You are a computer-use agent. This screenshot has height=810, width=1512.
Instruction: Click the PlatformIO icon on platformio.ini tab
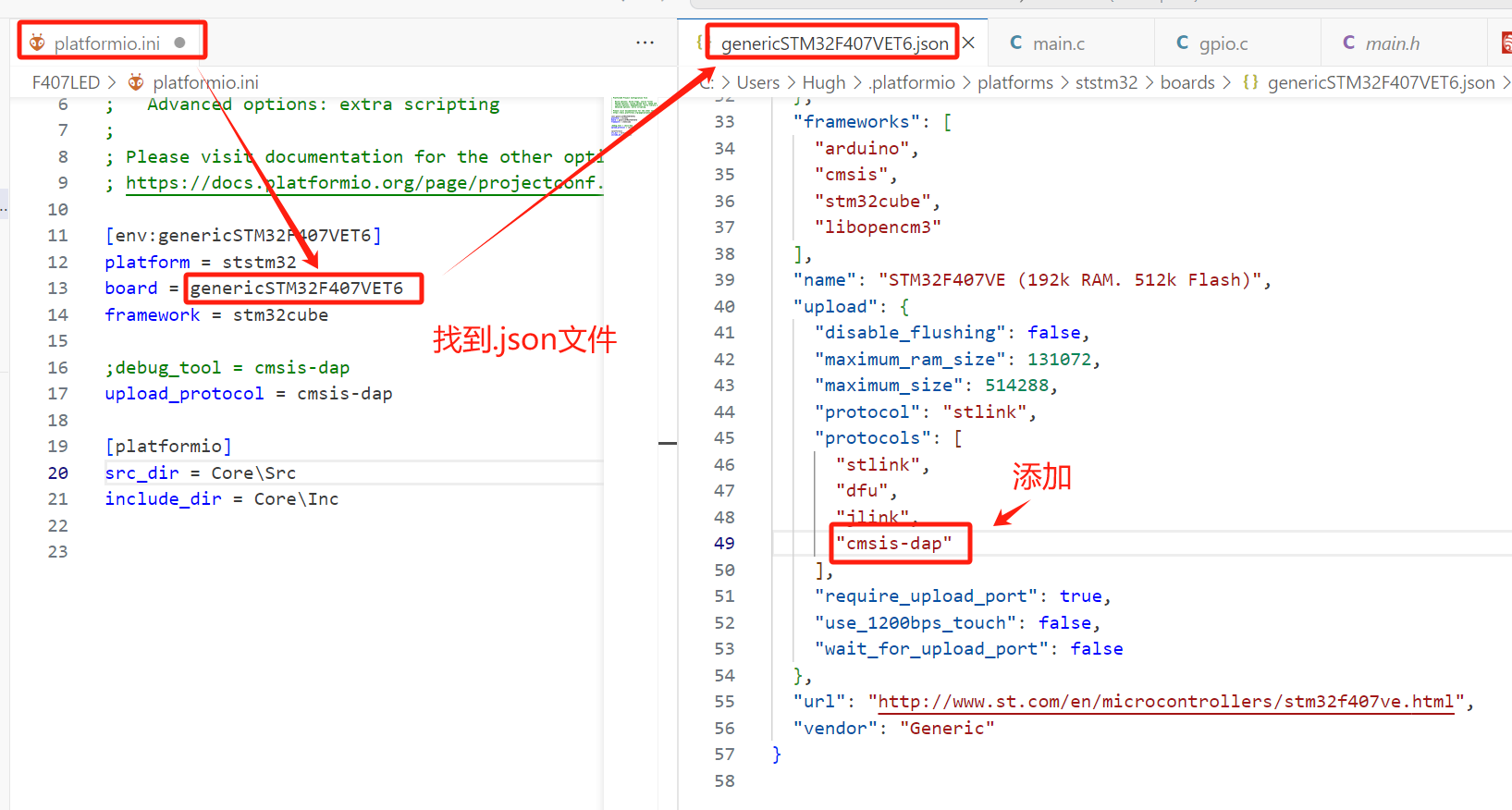tap(37, 43)
